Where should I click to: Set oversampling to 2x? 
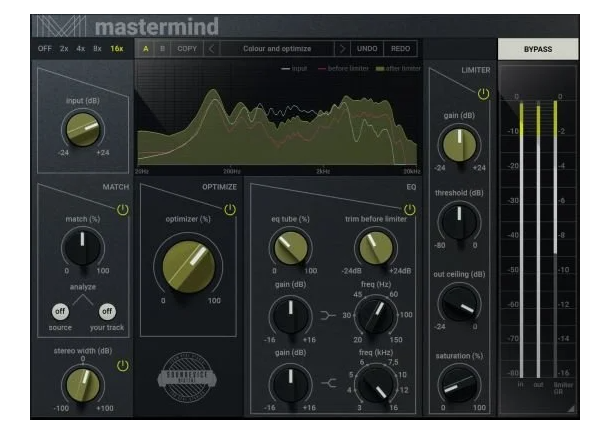click(64, 49)
